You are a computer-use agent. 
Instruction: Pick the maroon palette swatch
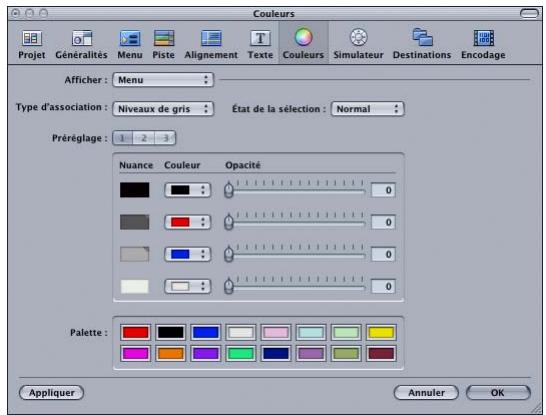tap(381, 353)
